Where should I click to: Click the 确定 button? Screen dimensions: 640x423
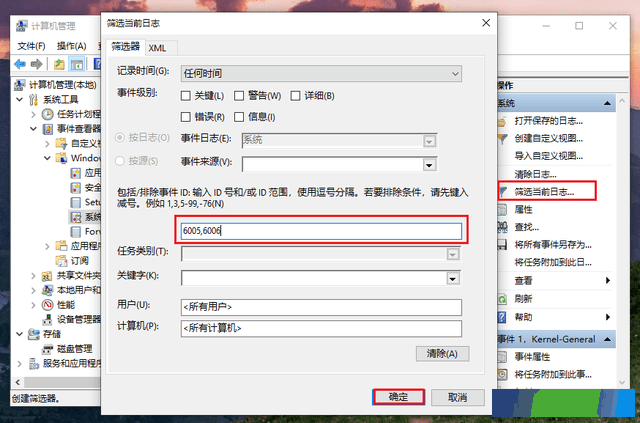pos(398,397)
